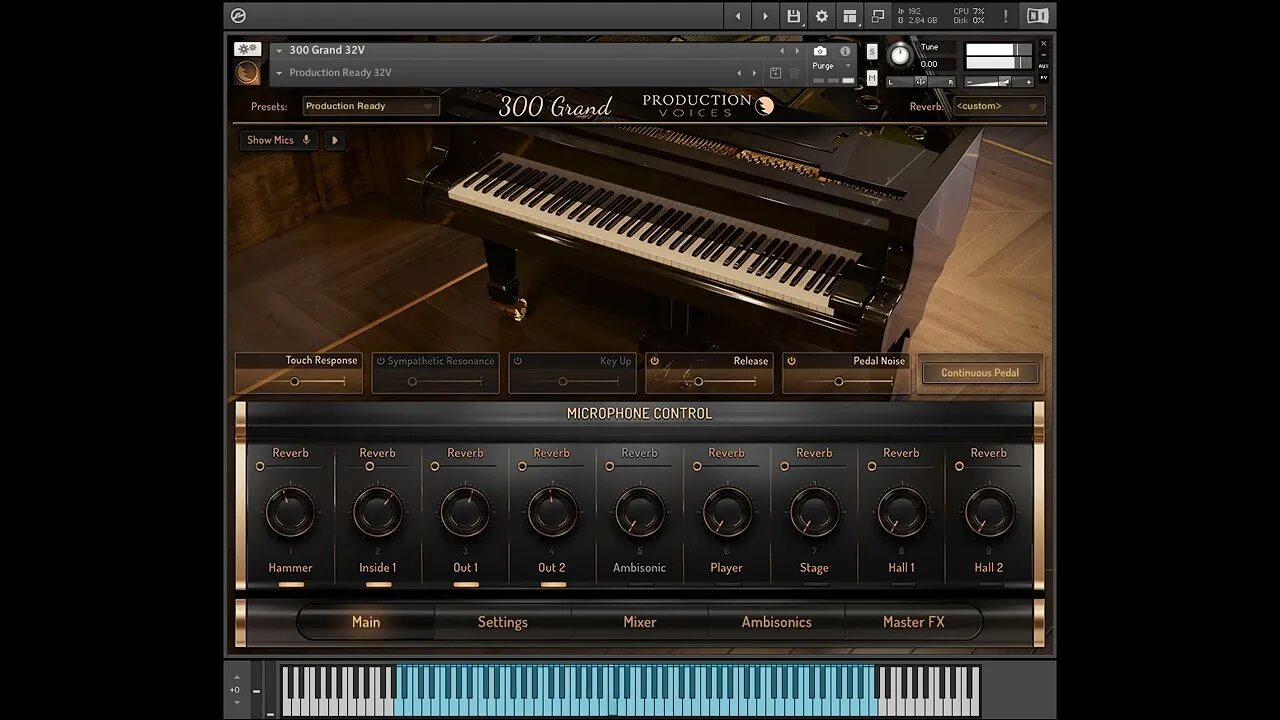Viewport: 1280px width, 720px height.
Task: Save the current snapshot
Action: tap(775, 73)
